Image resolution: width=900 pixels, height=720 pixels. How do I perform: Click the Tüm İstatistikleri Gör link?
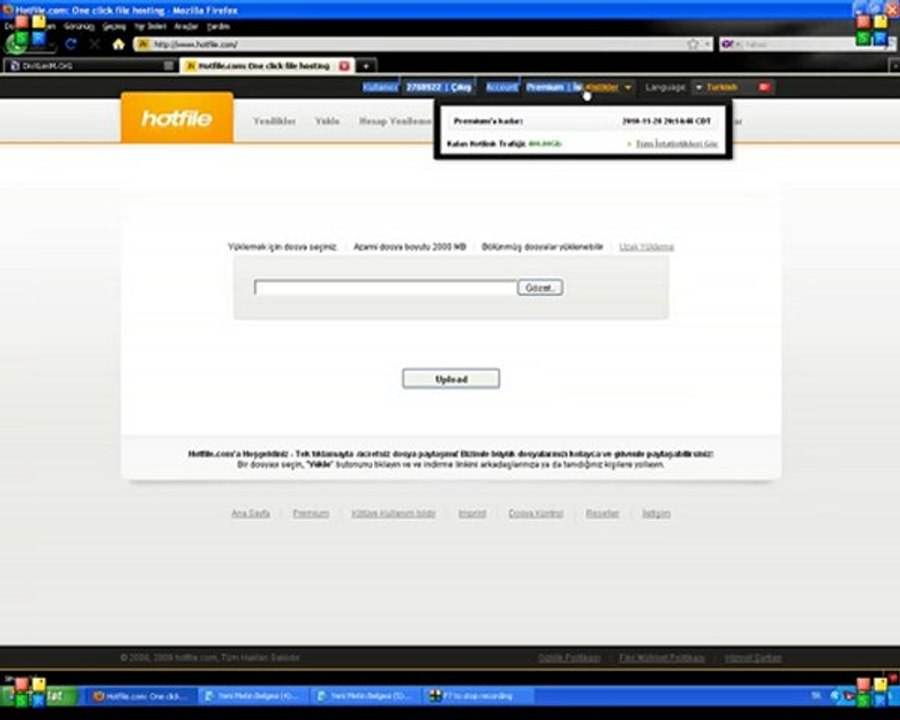(x=677, y=144)
